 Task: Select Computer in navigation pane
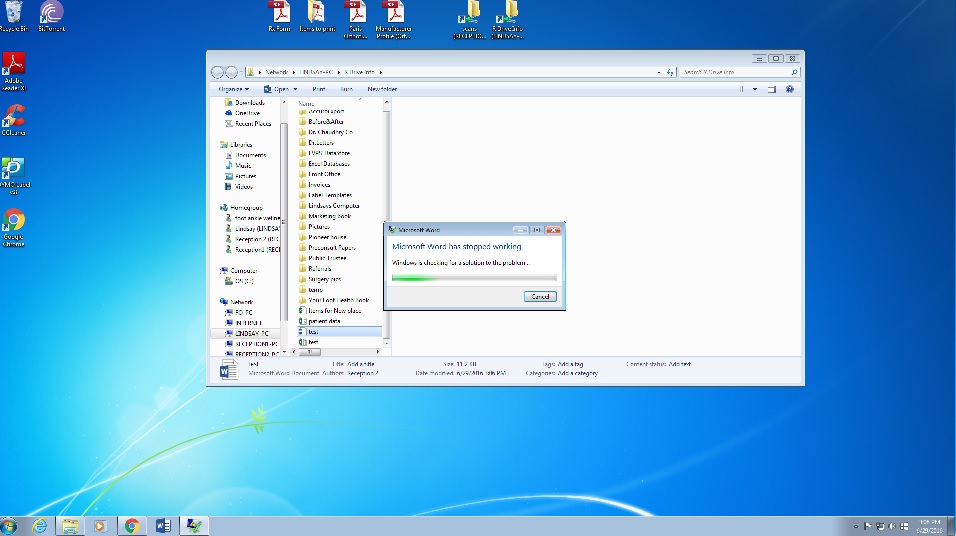coord(238,270)
